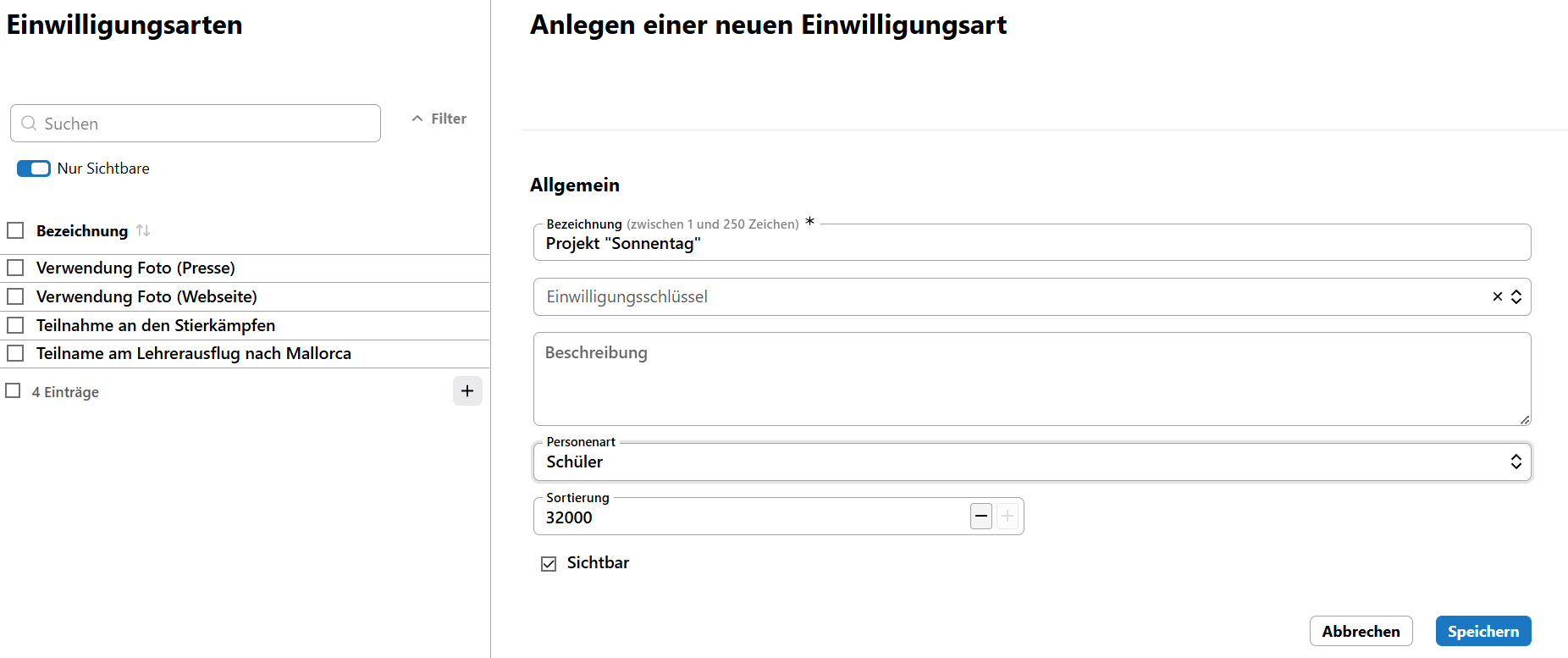Increase Sortierung value with plus button
Image resolution: width=1568 pixels, height=658 pixels.
[1007, 516]
